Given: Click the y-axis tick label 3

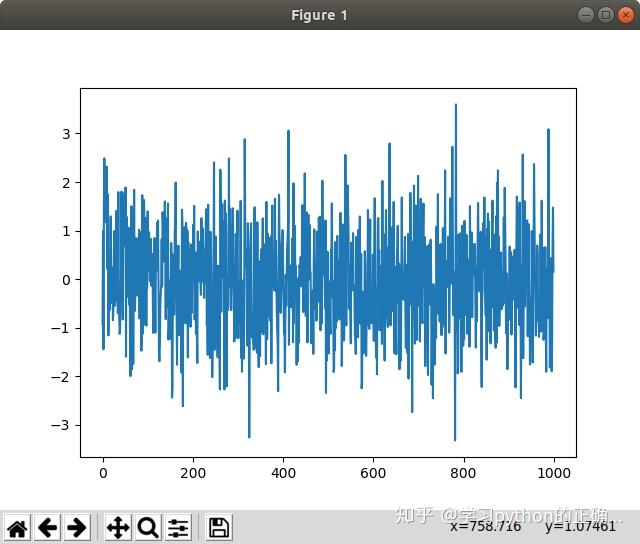Looking at the screenshot, I should point(67,134).
